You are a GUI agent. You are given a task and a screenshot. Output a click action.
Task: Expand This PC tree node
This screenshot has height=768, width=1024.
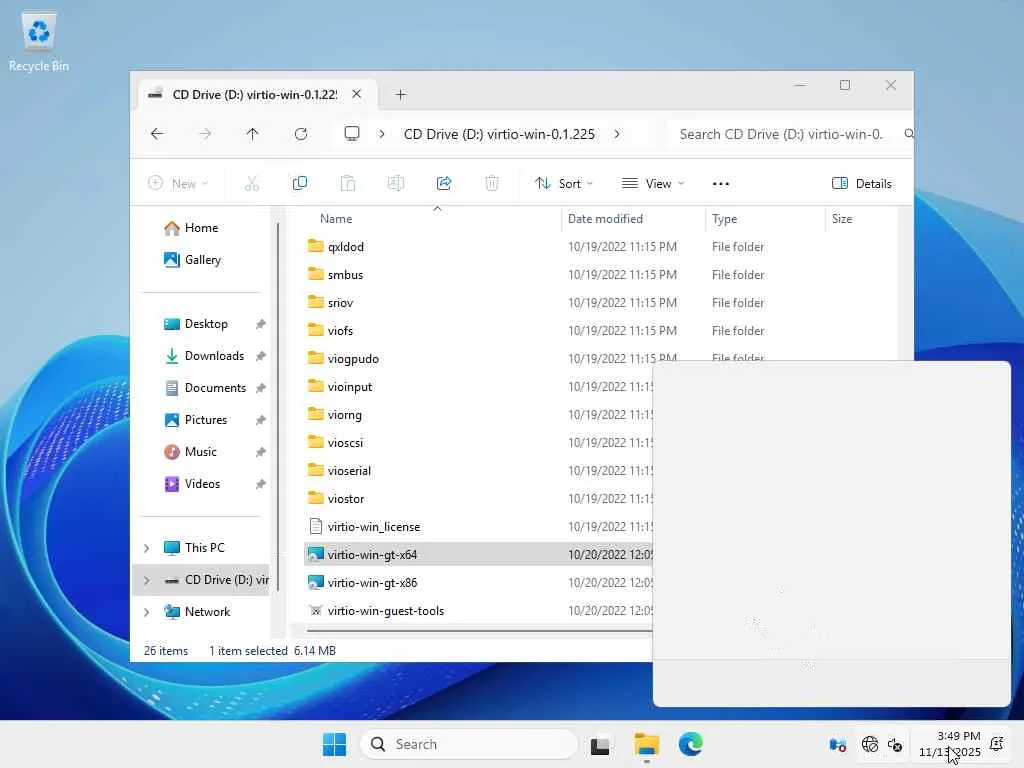[147, 548]
